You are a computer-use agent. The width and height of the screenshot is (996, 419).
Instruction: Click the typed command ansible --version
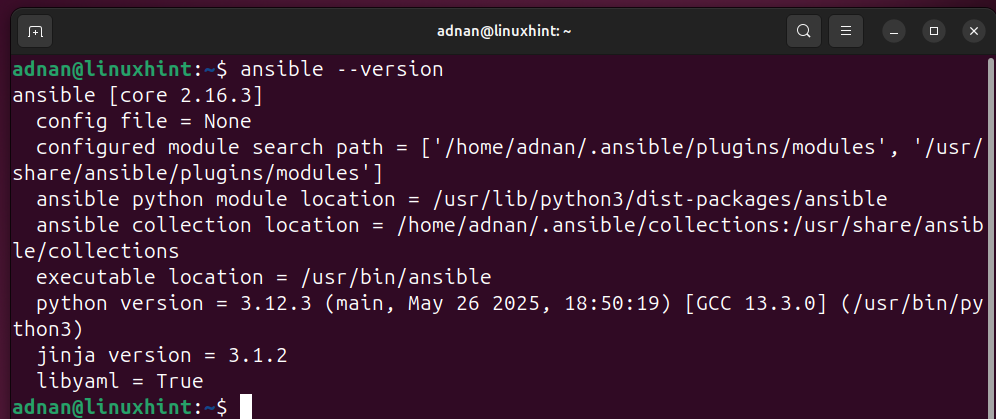click(x=341, y=69)
